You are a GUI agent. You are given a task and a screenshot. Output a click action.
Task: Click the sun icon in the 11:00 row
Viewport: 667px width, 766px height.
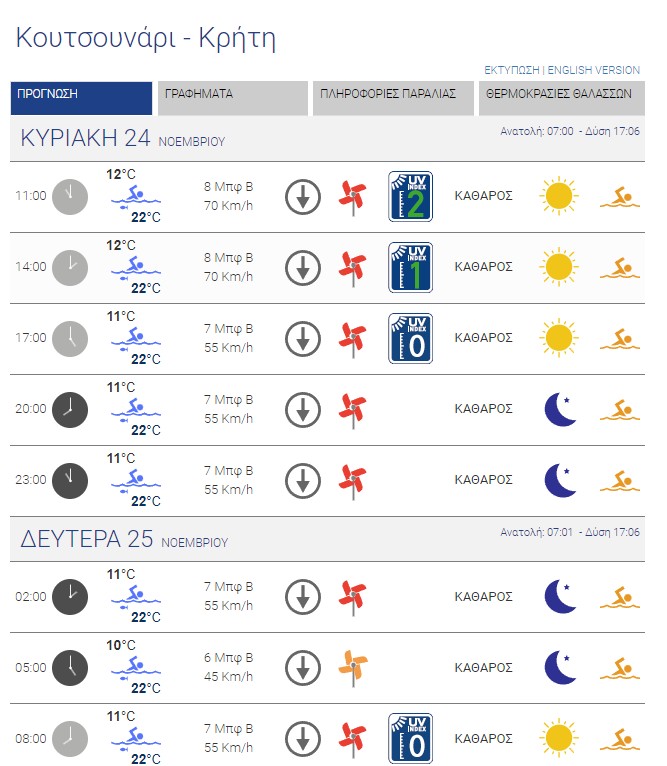point(559,196)
